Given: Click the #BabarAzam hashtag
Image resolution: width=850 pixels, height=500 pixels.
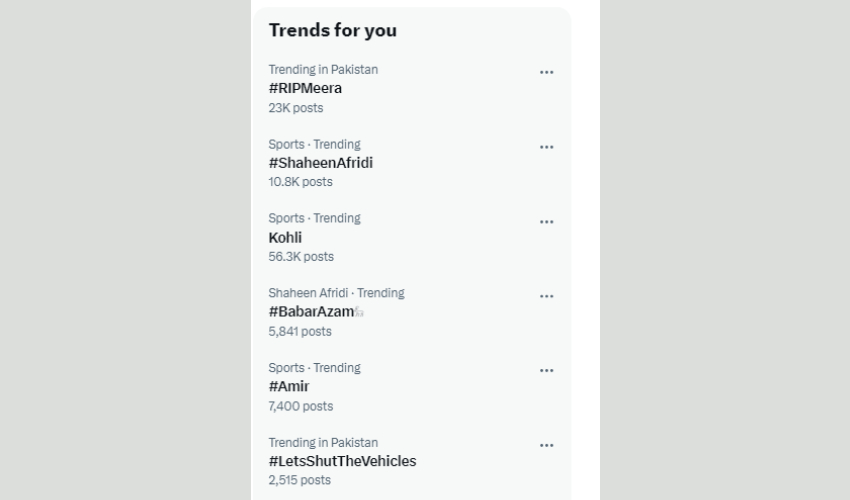Looking at the screenshot, I should [x=311, y=312].
